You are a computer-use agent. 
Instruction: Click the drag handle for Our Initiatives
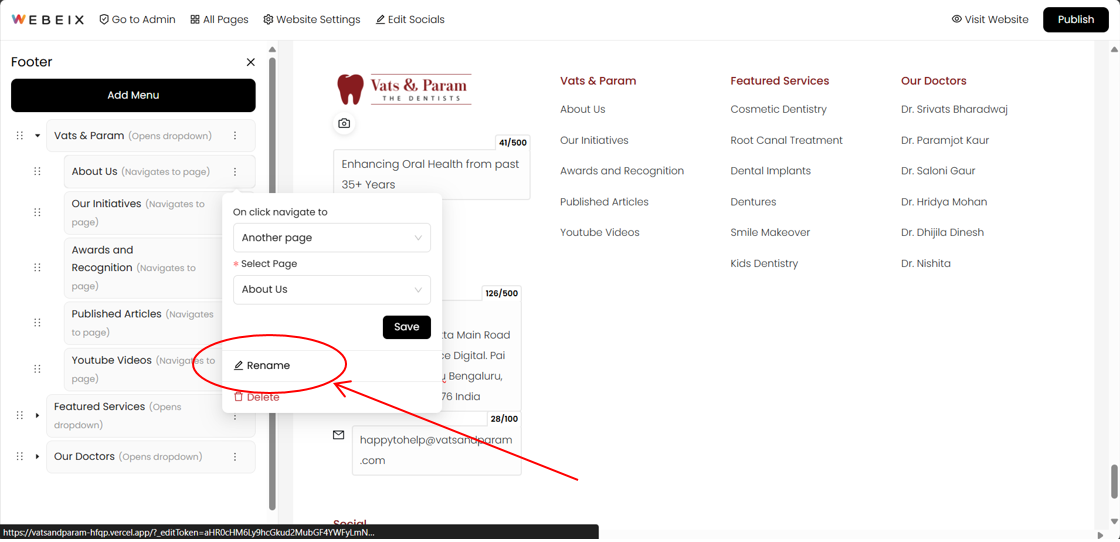[x=37, y=212]
